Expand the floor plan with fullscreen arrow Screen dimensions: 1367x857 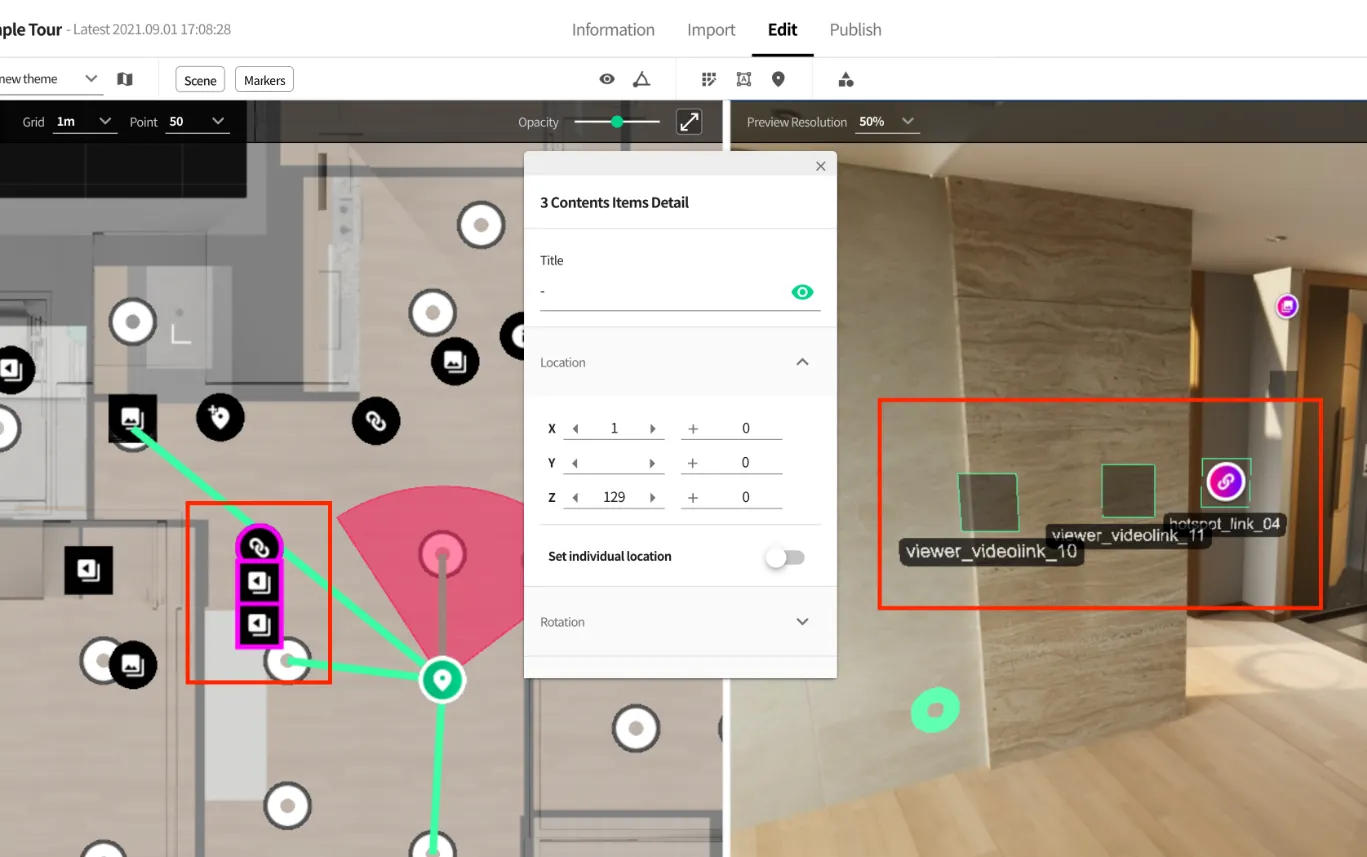pos(689,122)
